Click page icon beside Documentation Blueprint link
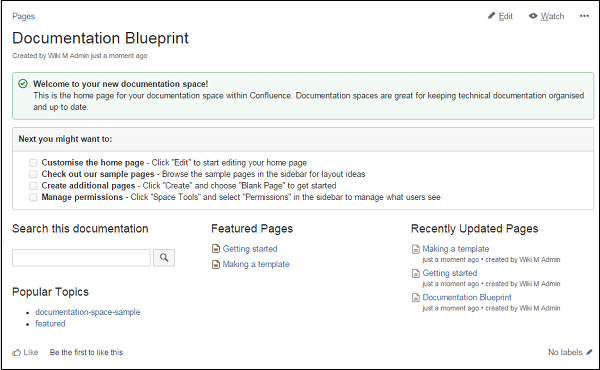 click(416, 298)
